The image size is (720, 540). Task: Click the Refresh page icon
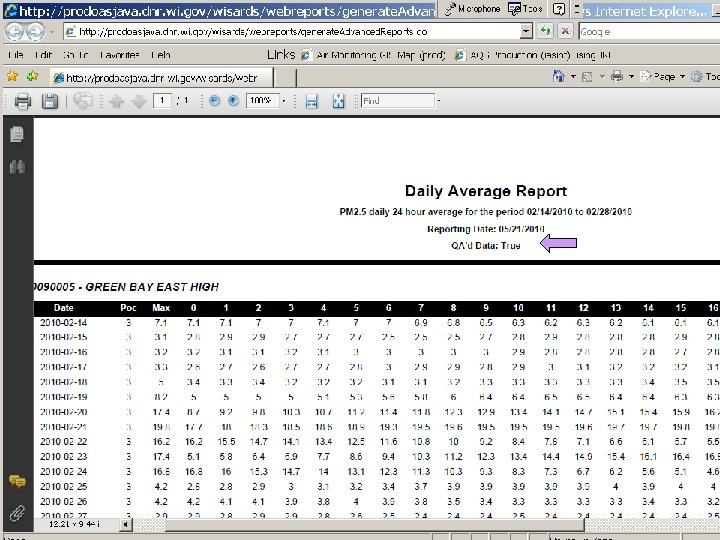(x=546, y=31)
